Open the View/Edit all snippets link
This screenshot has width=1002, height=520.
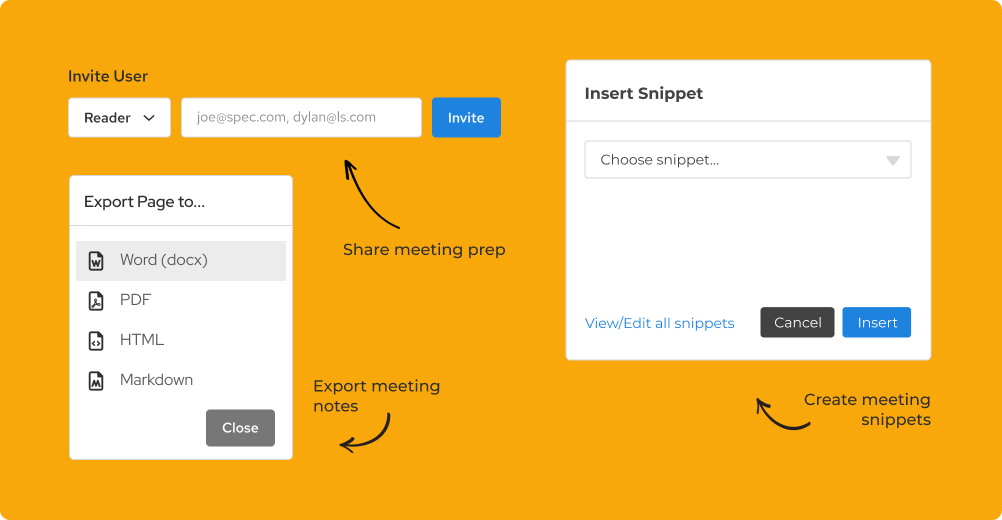tap(659, 323)
